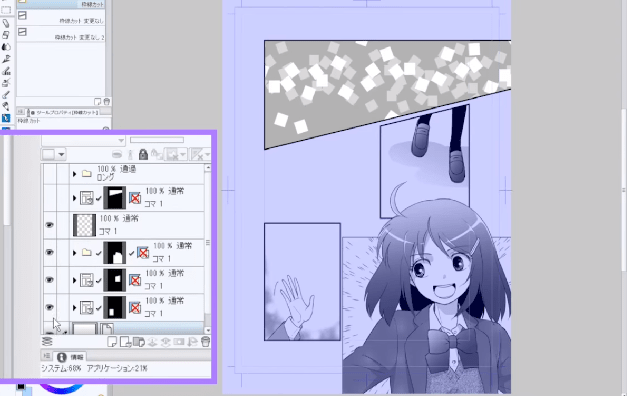Screen dimensions: 627x396
Task: Select the Blend (water drops) tool
Action: pos(6,47)
